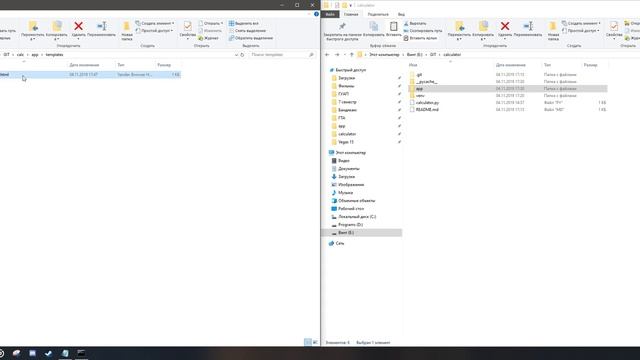Open Quick access in navigation pane
Screen dimensions: 640x360
[x=350, y=70]
